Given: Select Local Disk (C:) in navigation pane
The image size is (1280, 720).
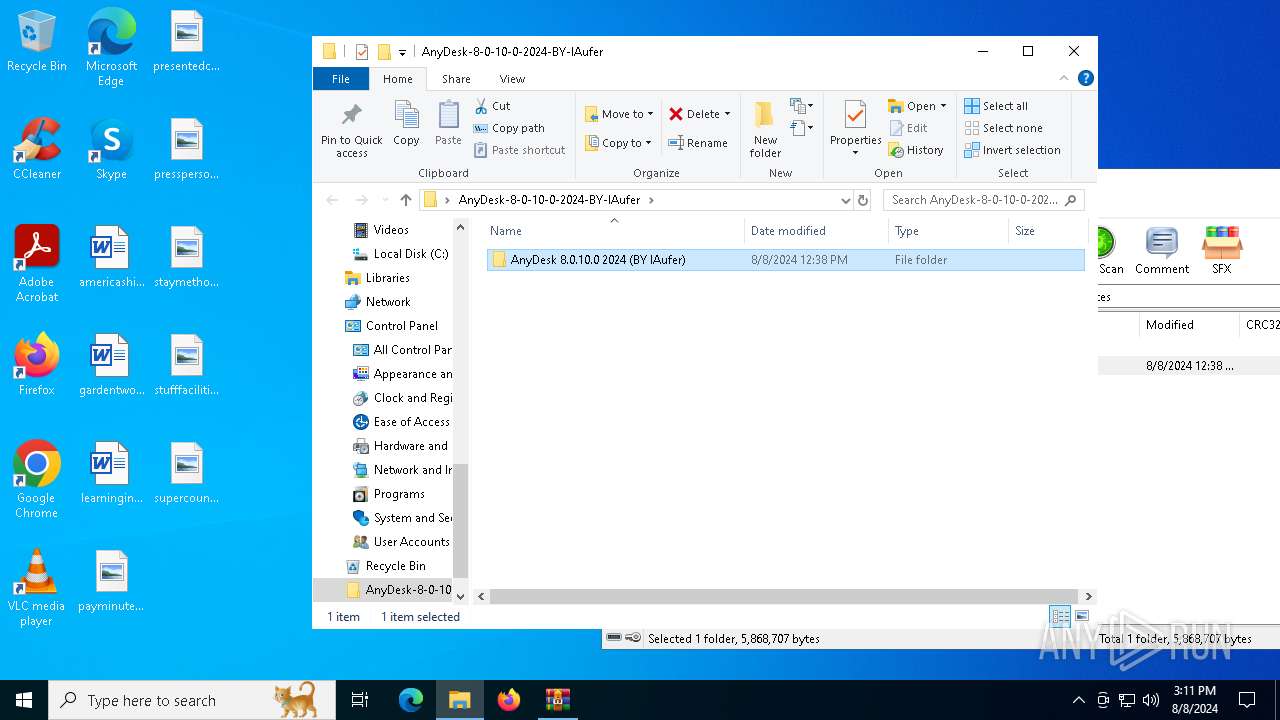Looking at the screenshot, I should click(x=399, y=254).
